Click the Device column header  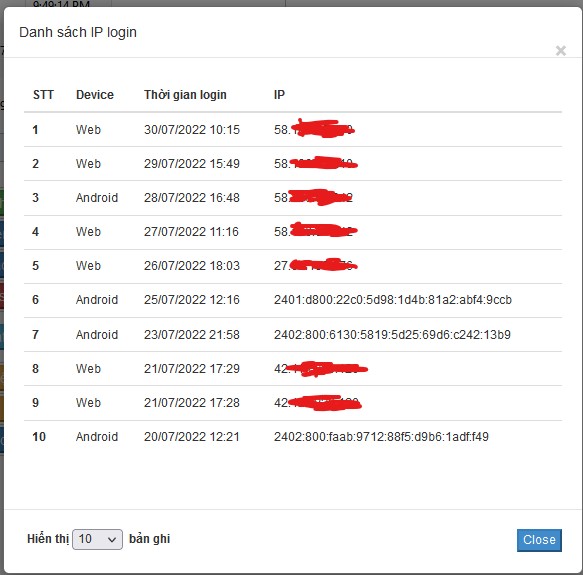(95, 95)
